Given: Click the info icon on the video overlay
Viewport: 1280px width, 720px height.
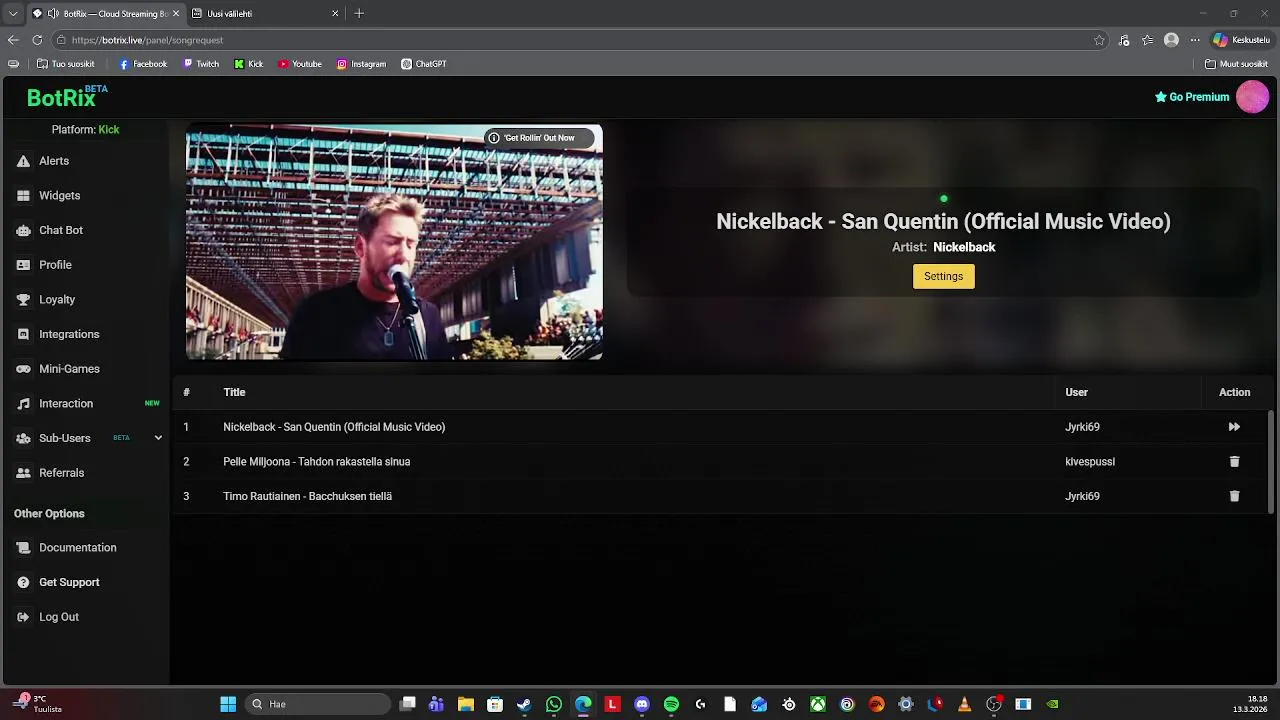Looking at the screenshot, I should [x=493, y=138].
